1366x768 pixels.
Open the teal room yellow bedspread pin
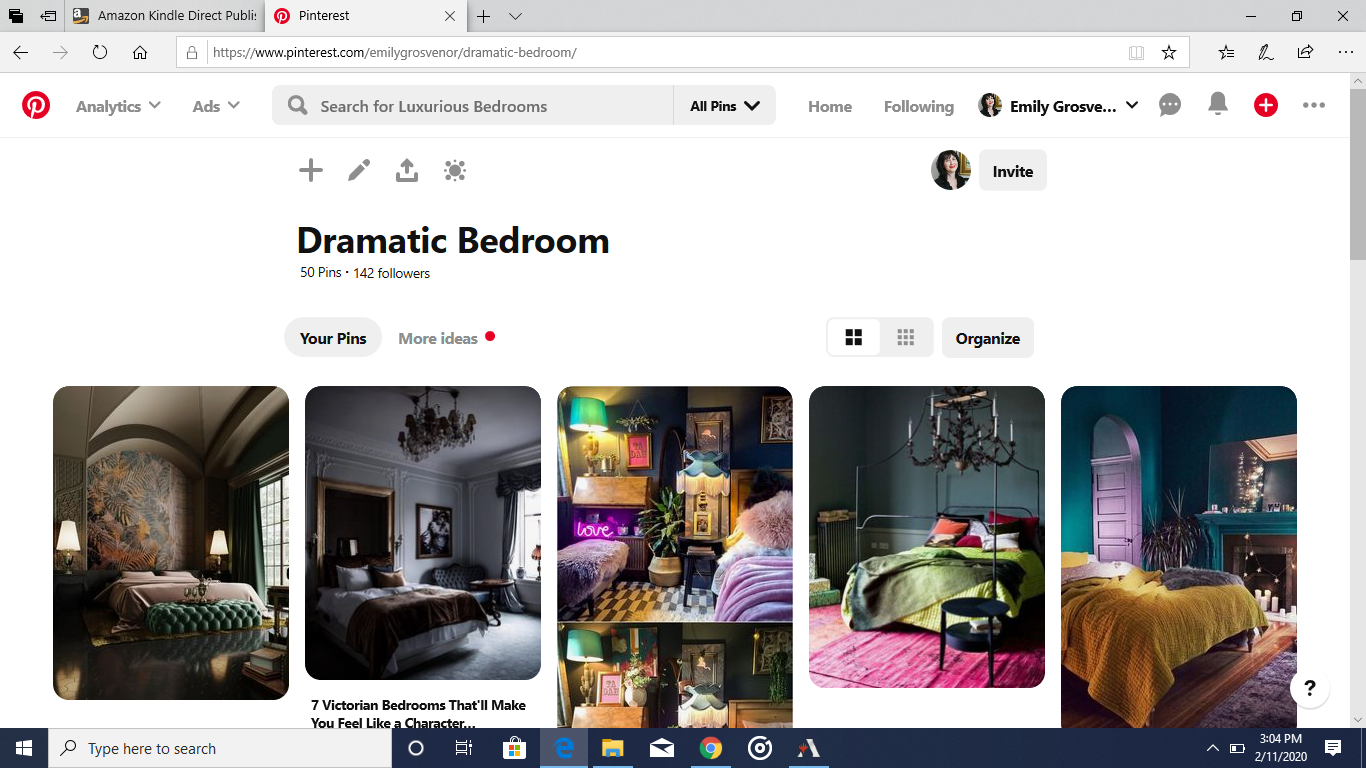1179,557
